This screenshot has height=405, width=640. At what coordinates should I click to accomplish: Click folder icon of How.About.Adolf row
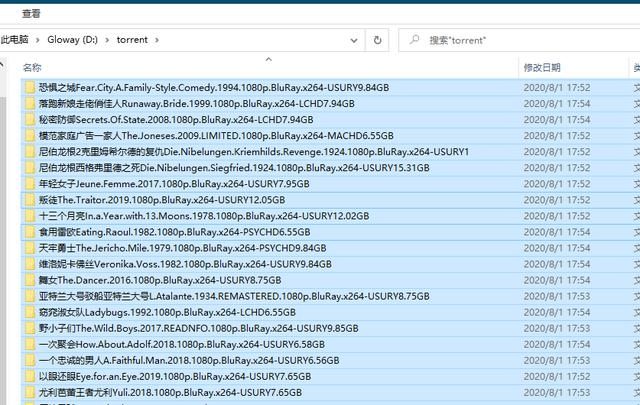click(x=30, y=344)
